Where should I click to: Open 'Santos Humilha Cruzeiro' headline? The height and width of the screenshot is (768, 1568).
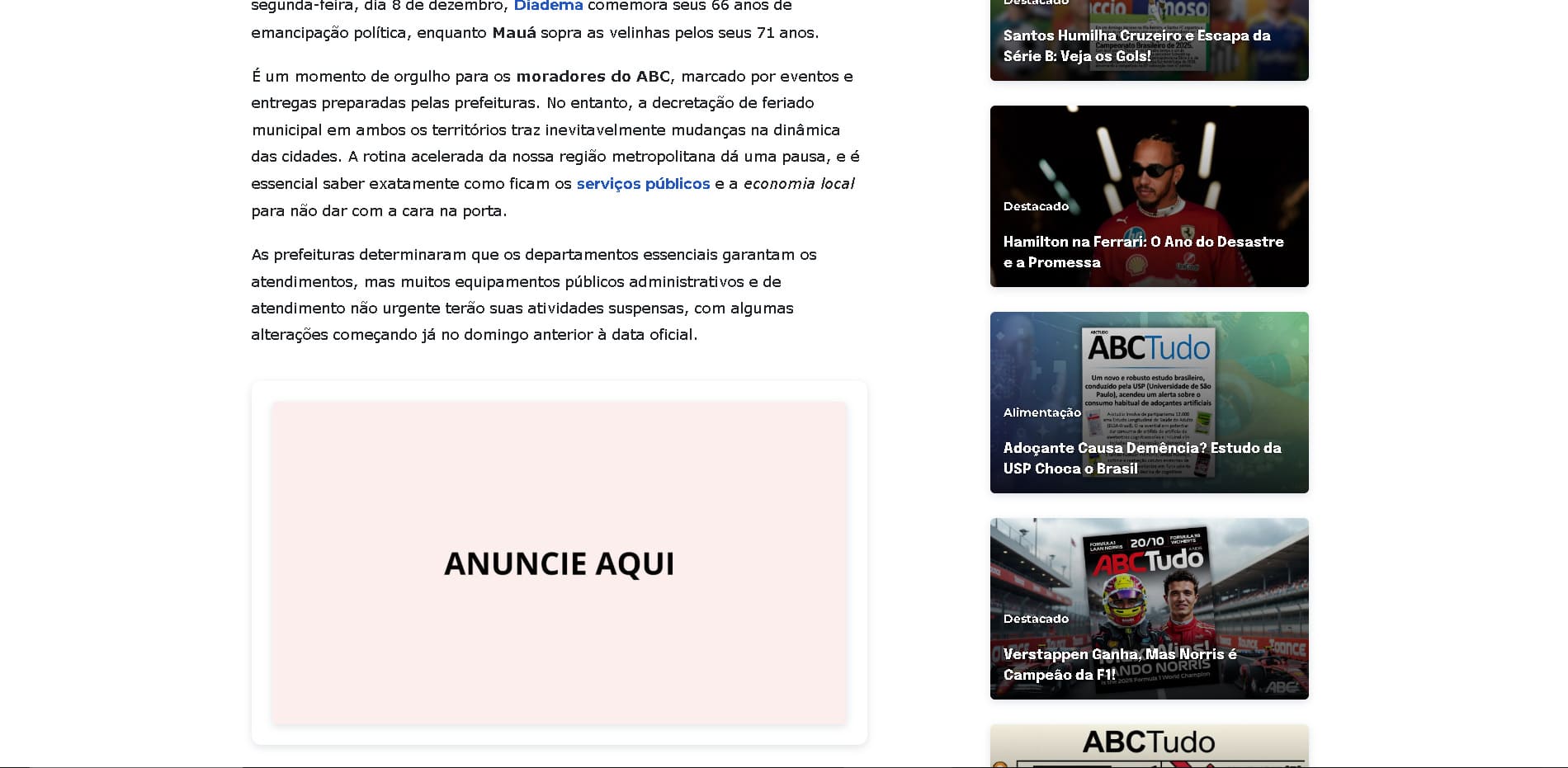click(1136, 45)
